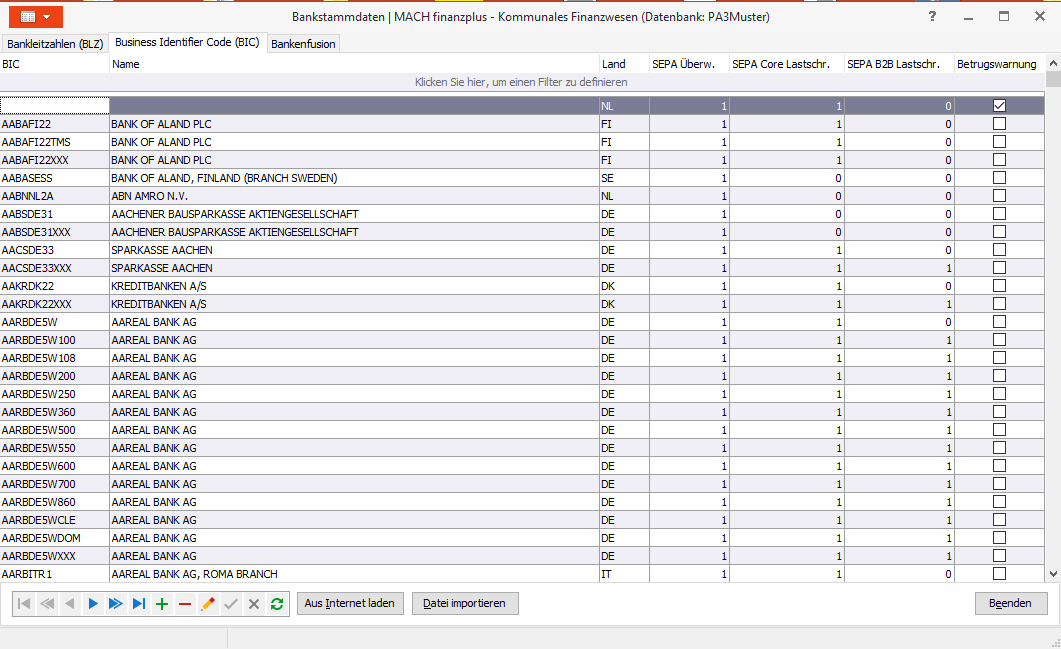This screenshot has width=1061, height=649.
Task: Sort by the Name column header
Action: pos(355,64)
